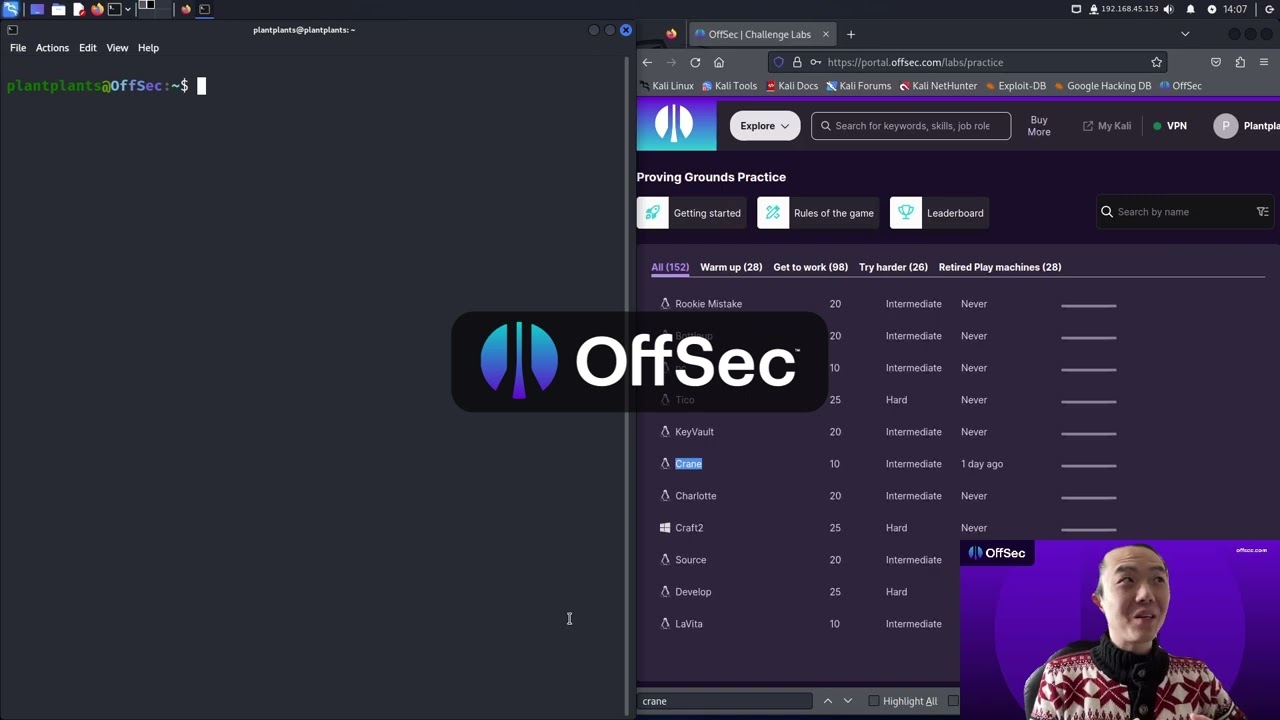Open the Craft2 machine
The width and height of the screenshot is (1280, 720).
coord(689,528)
